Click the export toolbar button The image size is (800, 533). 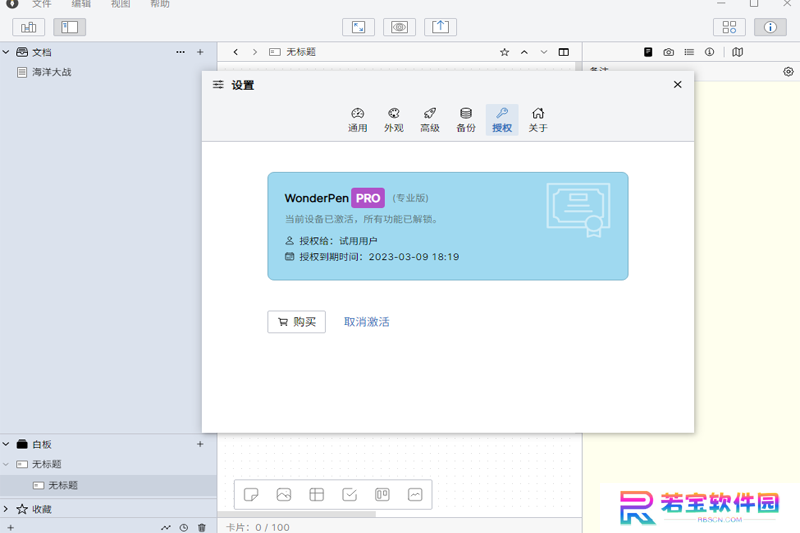pyautogui.click(x=440, y=27)
